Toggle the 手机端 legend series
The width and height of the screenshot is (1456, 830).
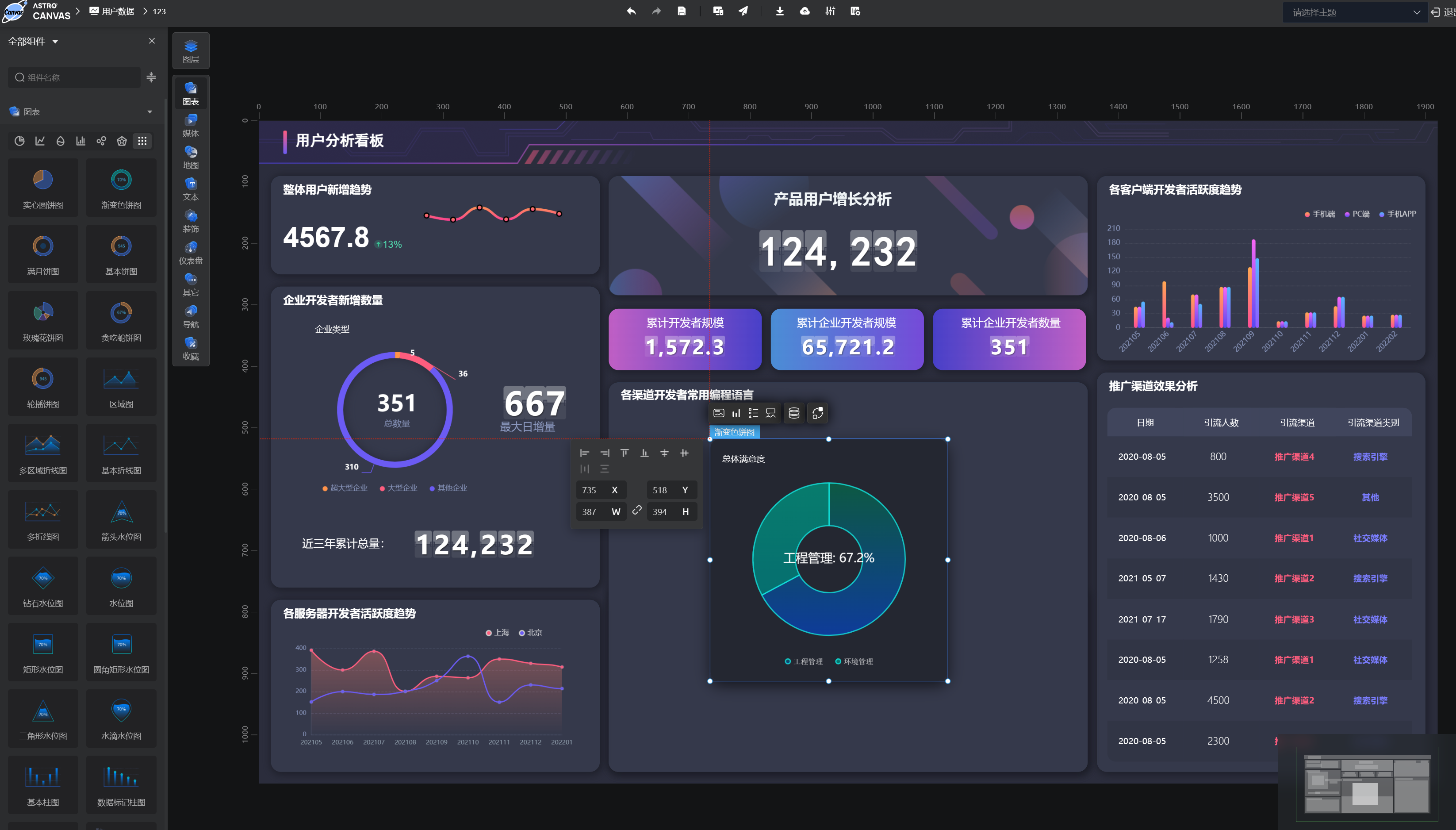click(x=1319, y=214)
